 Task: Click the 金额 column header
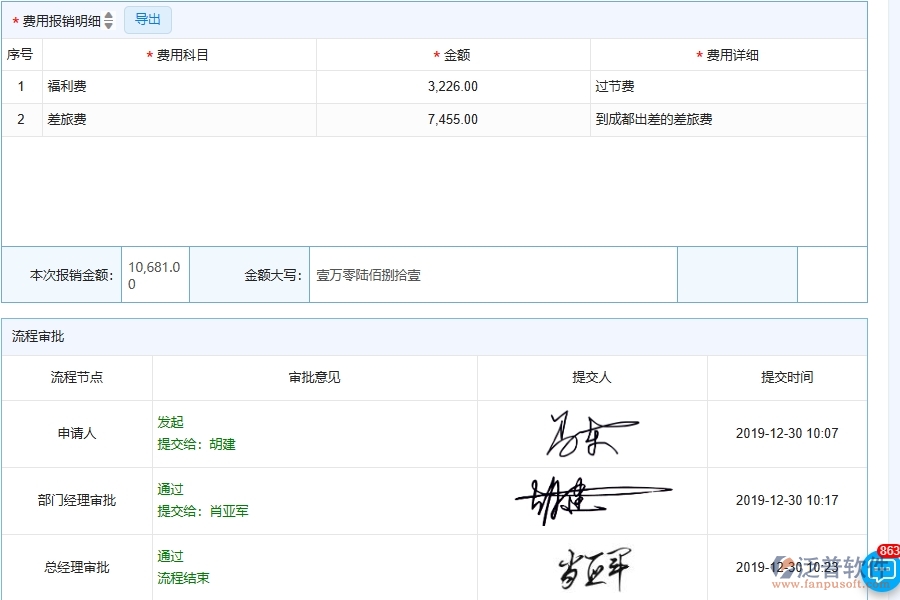click(x=454, y=55)
